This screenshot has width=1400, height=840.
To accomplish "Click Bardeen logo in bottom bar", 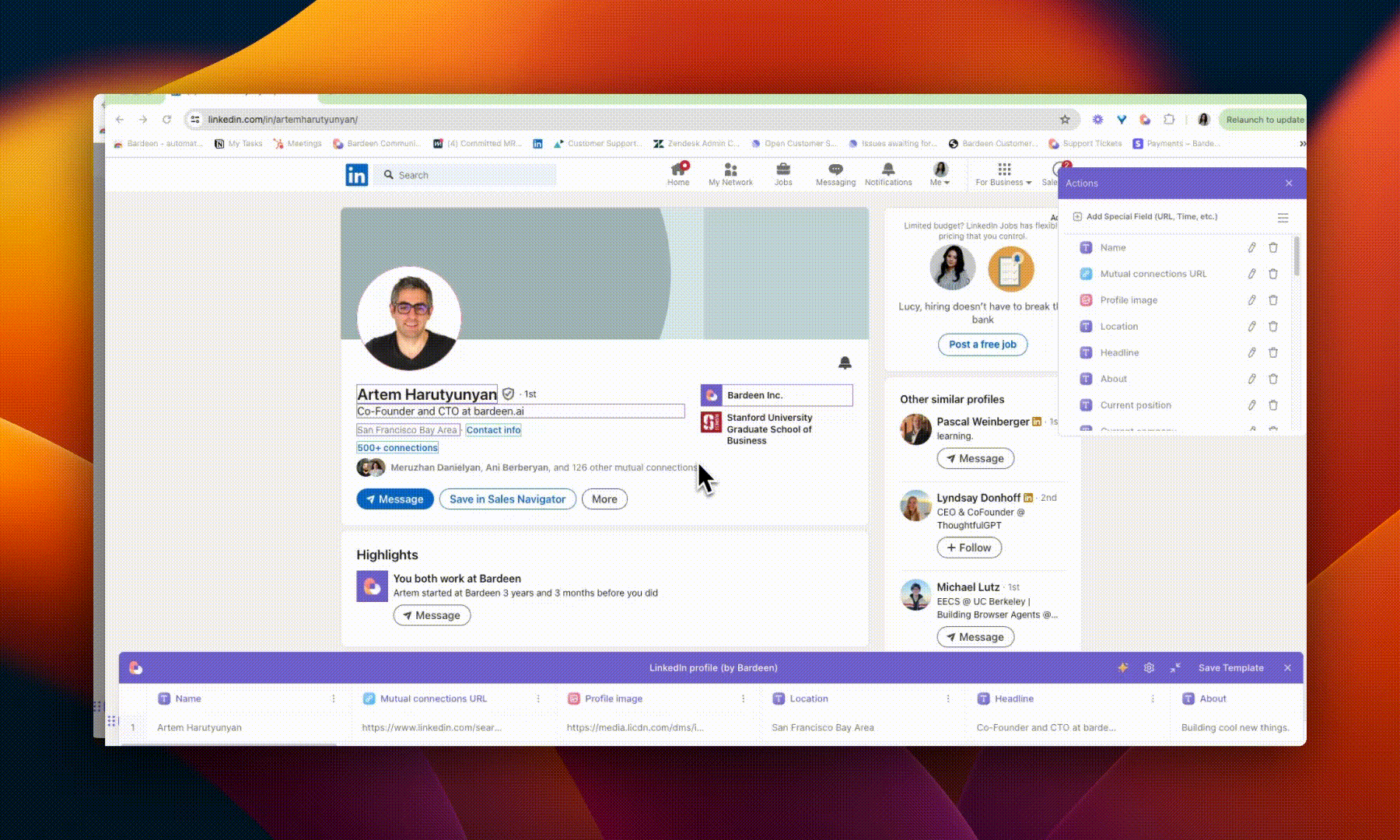I will (x=135, y=667).
